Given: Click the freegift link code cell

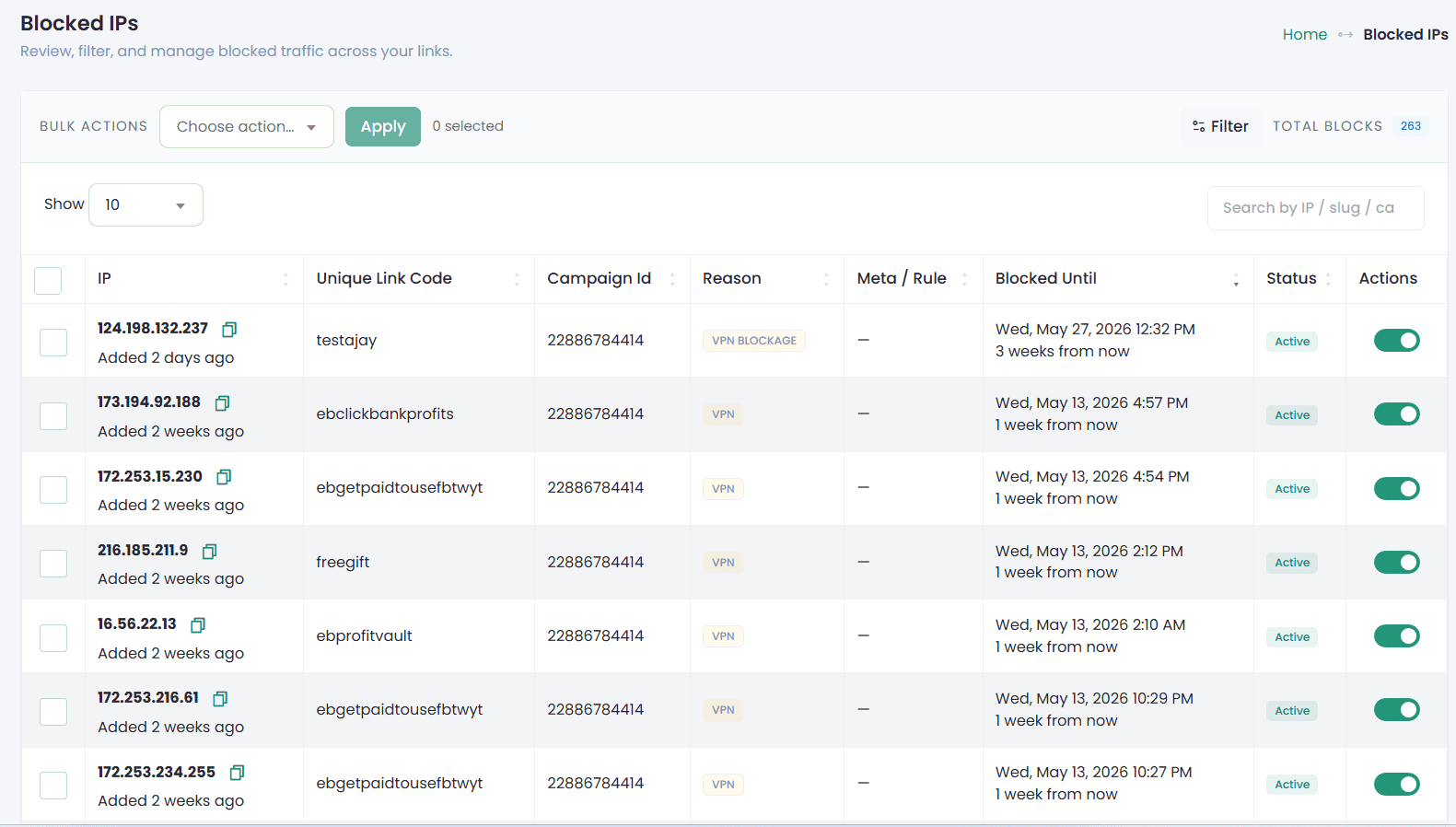Looking at the screenshot, I should [343, 562].
